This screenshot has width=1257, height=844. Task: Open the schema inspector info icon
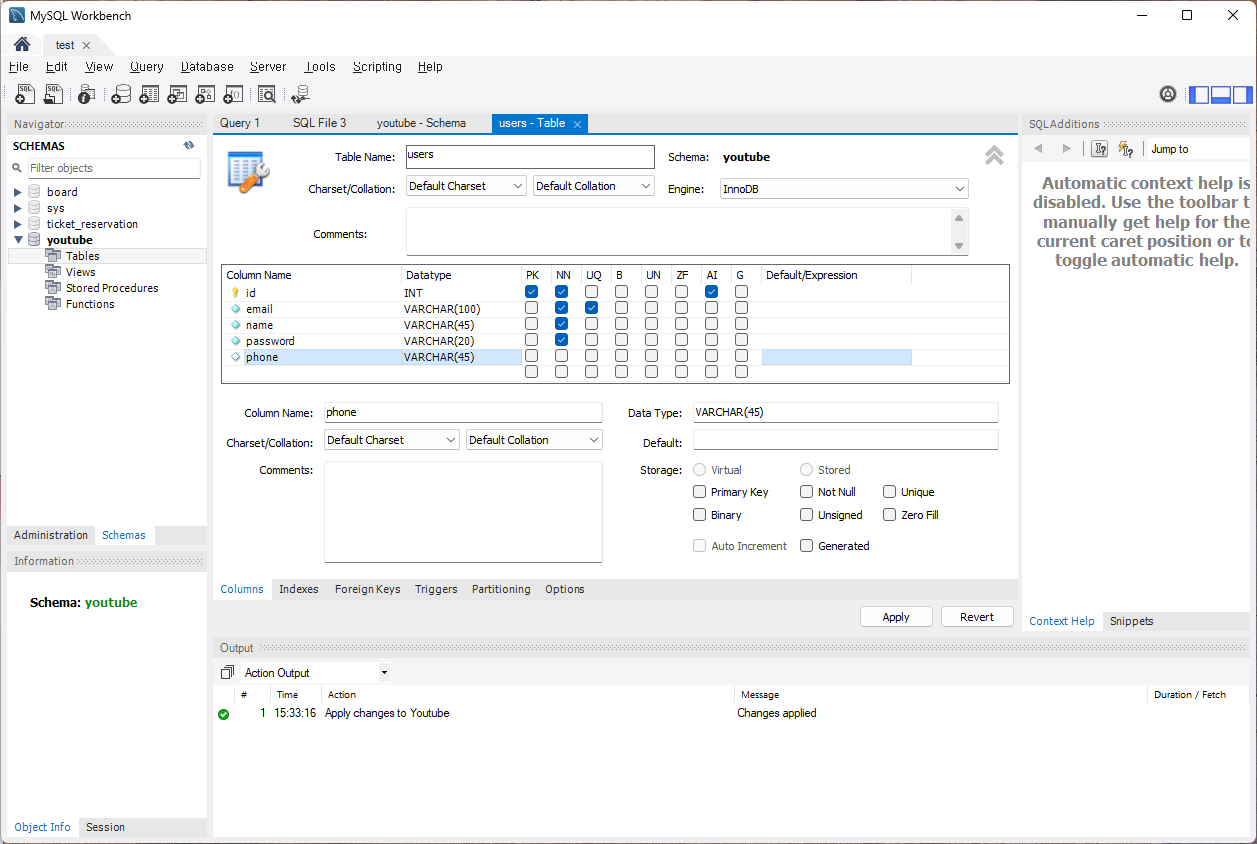(x=87, y=95)
